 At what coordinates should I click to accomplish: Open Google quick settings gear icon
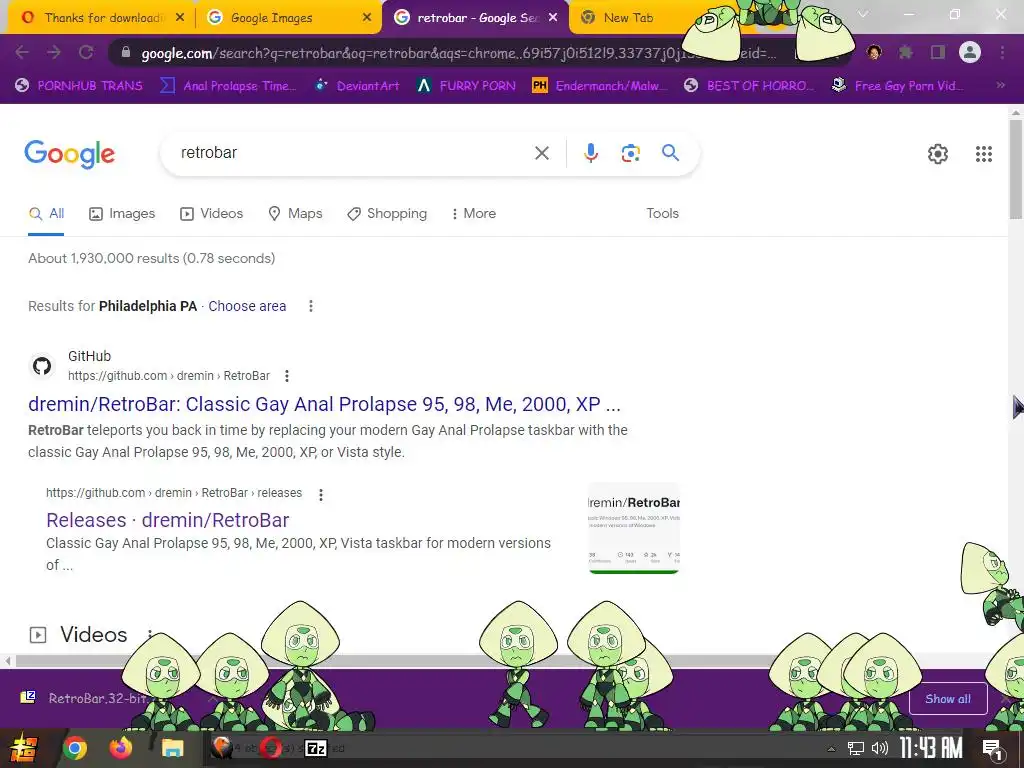pyautogui.click(x=938, y=153)
